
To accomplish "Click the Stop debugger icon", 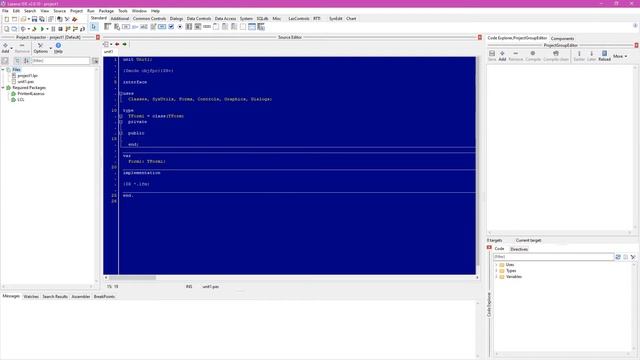I will tap(60, 29).
